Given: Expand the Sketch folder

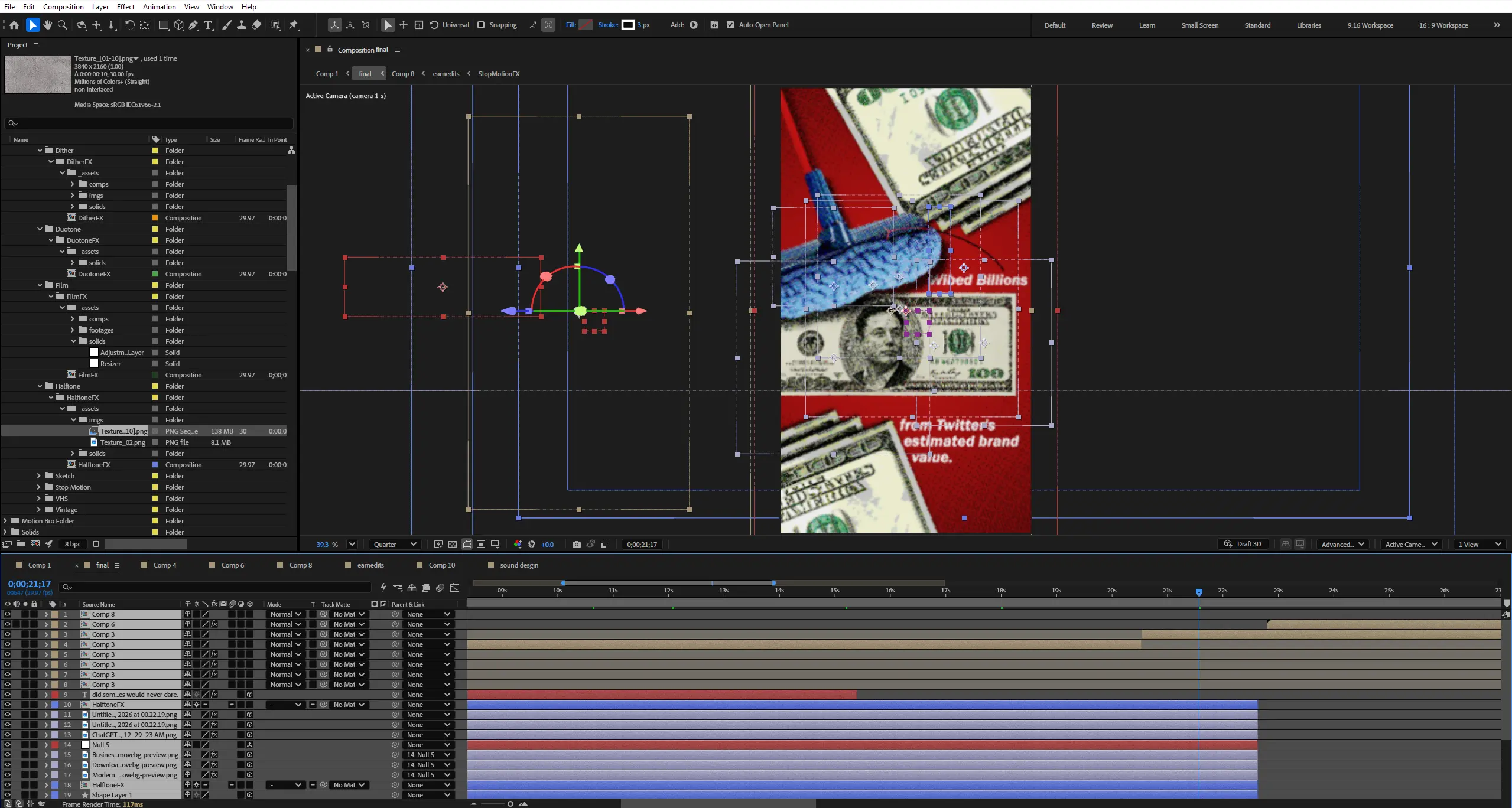Looking at the screenshot, I should click(x=39, y=476).
